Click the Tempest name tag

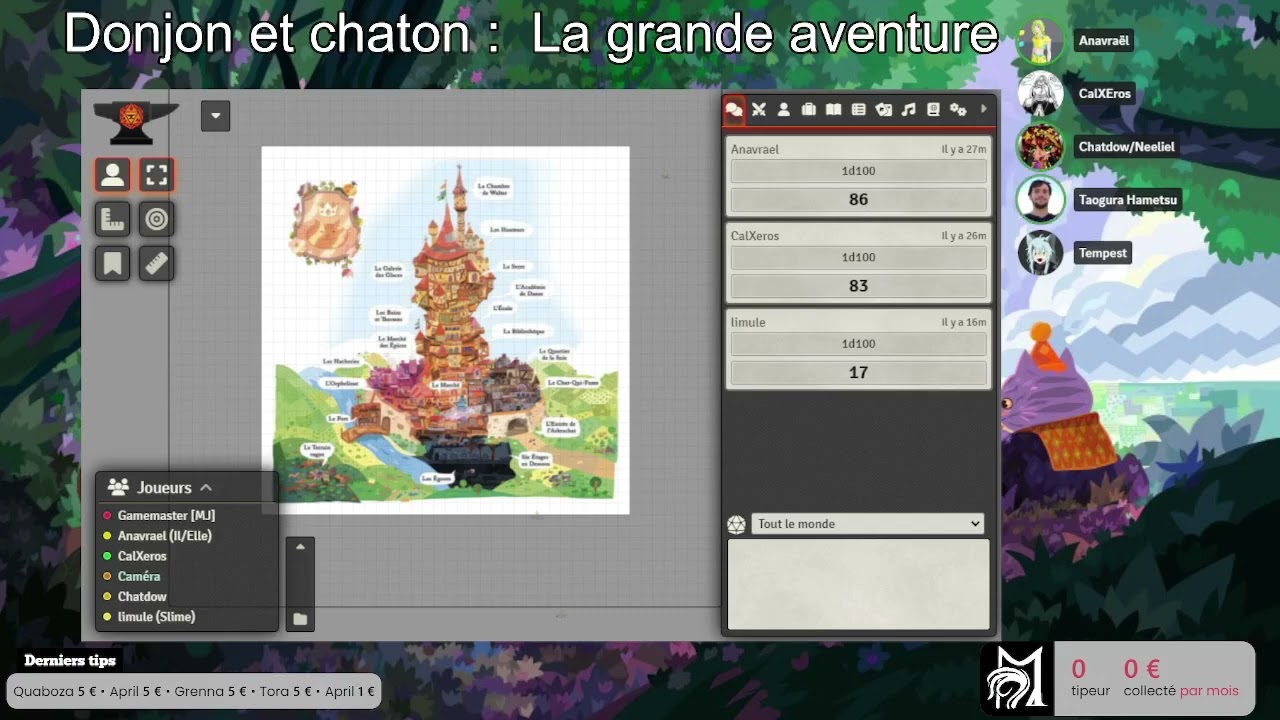coord(1103,253)
